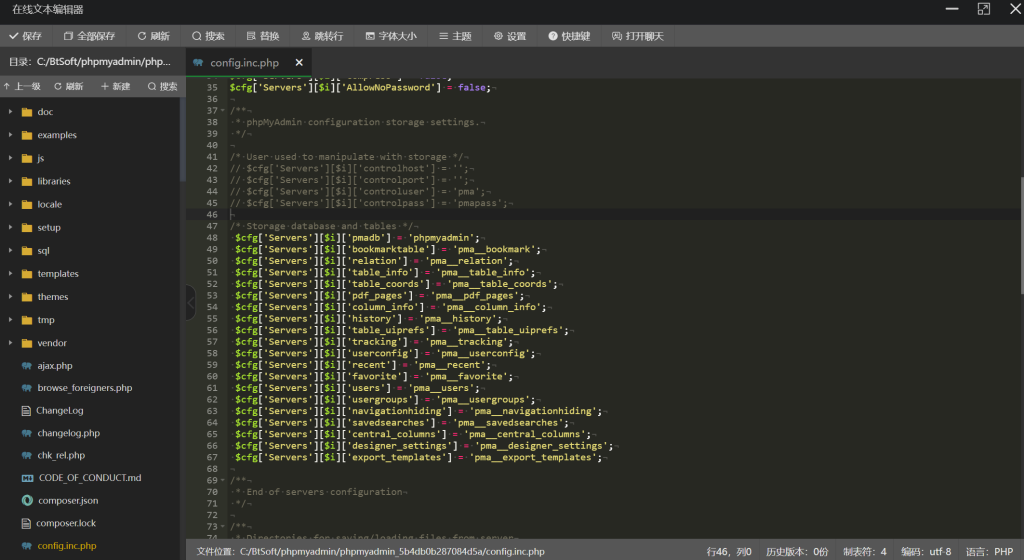Expand the templates folder
Viewport: 1024px width, 560px height.
(x=57, y=273)
